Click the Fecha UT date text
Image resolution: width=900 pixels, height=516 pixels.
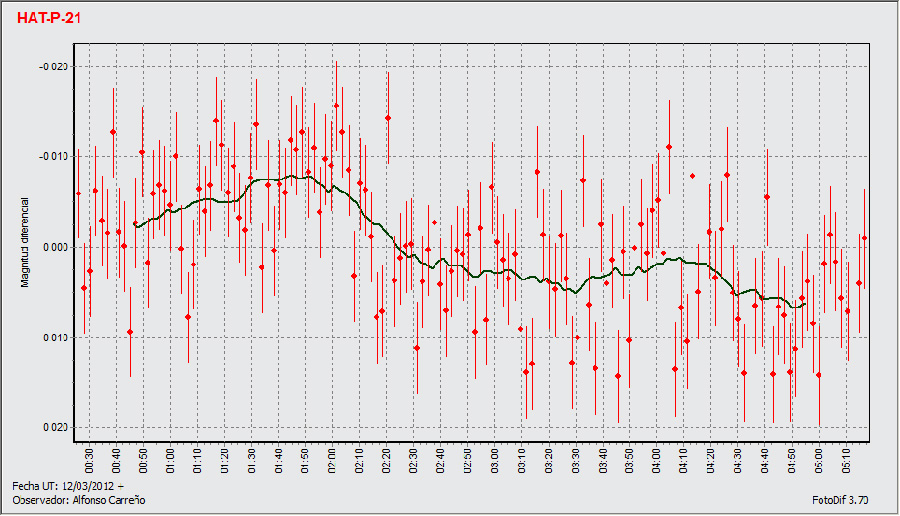(67, 485)
